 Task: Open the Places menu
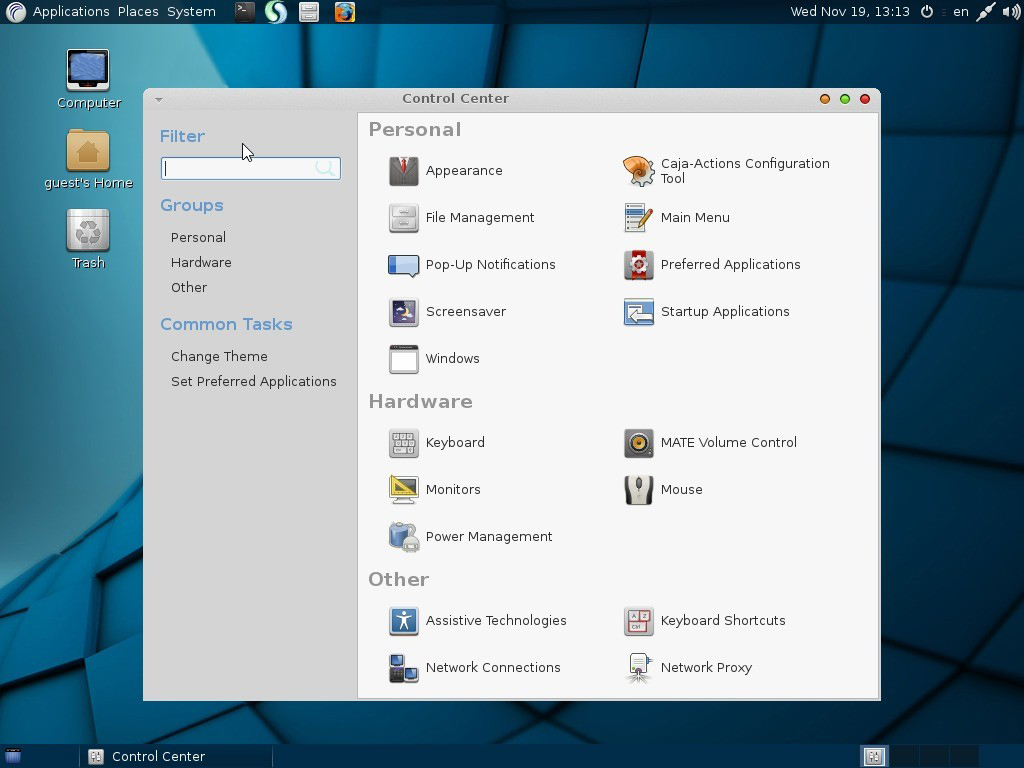[x=138, y=12]
